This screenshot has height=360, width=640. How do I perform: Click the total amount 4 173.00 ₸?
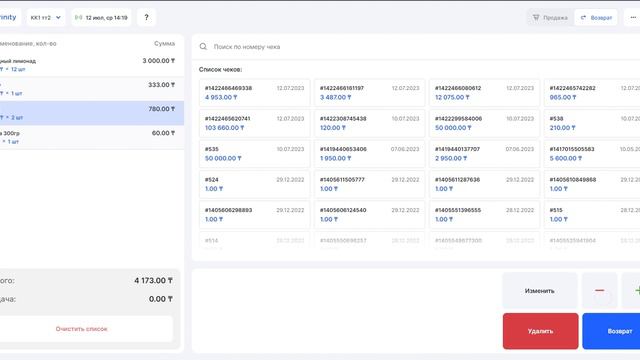click(153, 280)
